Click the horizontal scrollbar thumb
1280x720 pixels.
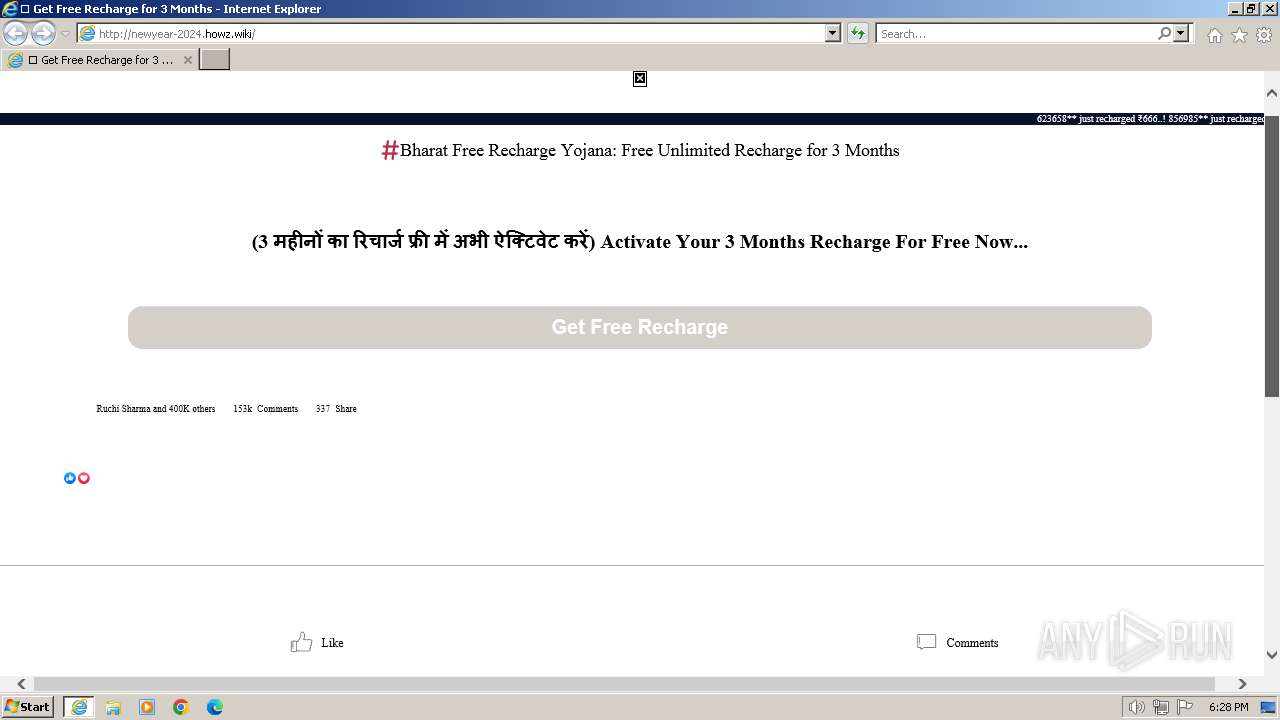[x=624, y=684]
